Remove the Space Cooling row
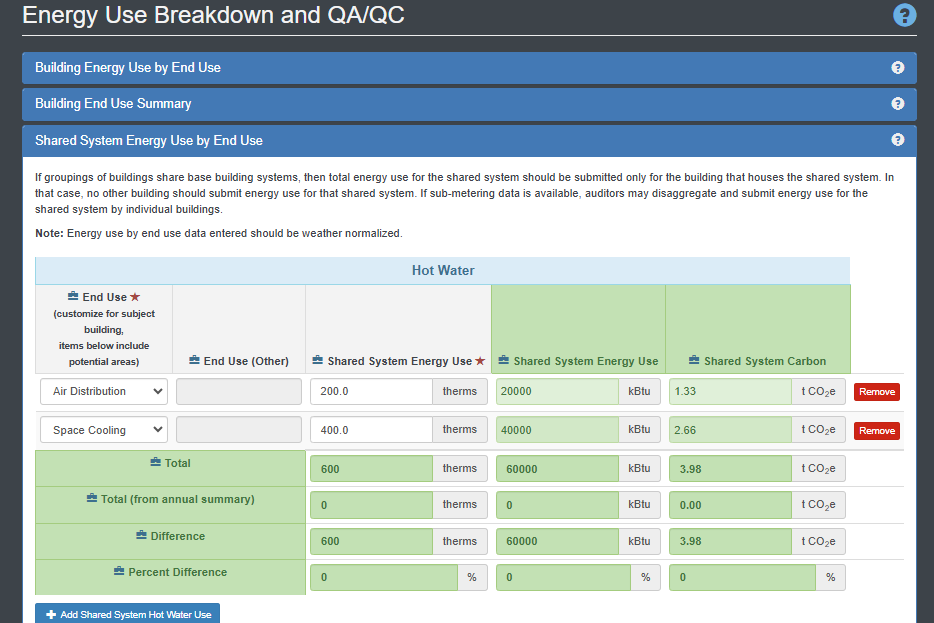The image size is (934, 623). pos(877,431)
